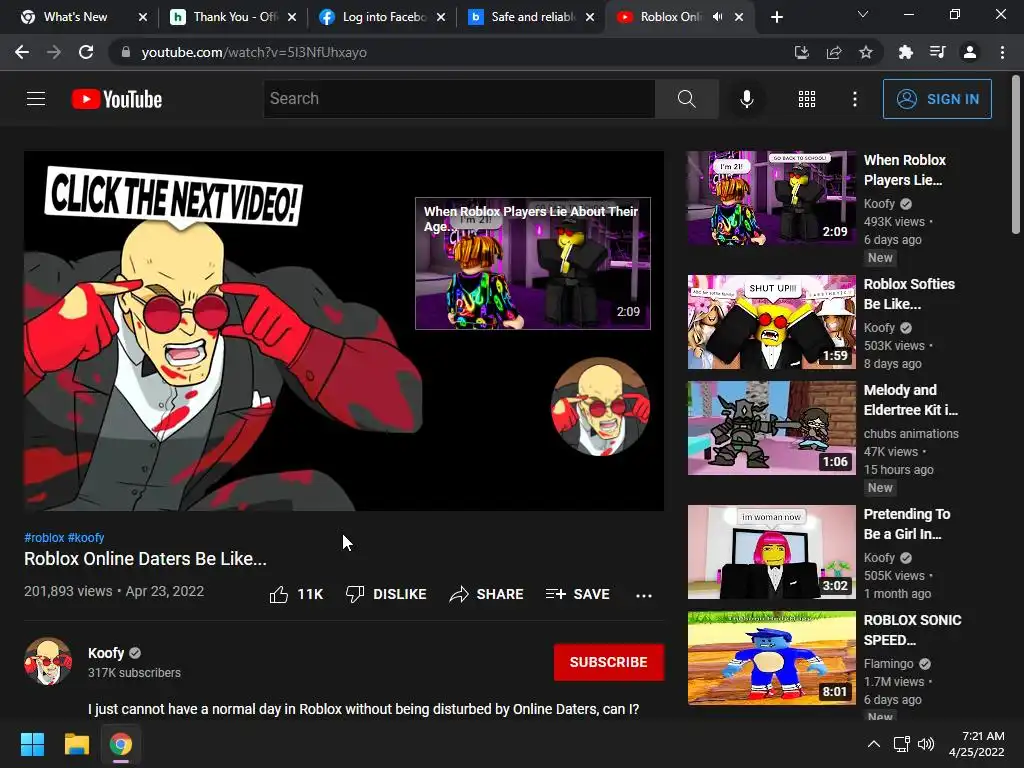Go to the YouTube home logo
This screenshot has height=768, width=1024.
pyautogui.click(x=117, y=99)
